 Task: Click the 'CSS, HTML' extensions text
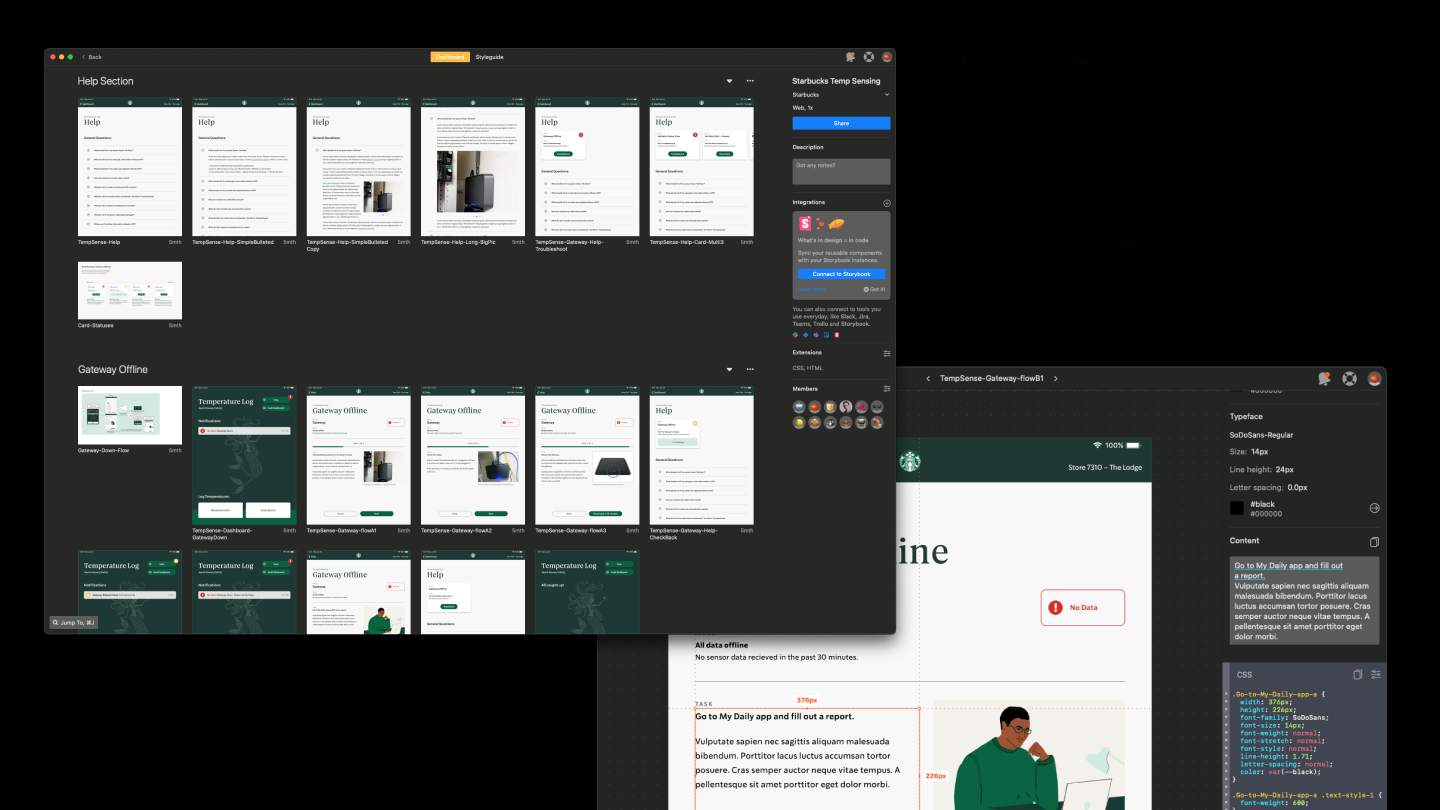click(808, 369)
